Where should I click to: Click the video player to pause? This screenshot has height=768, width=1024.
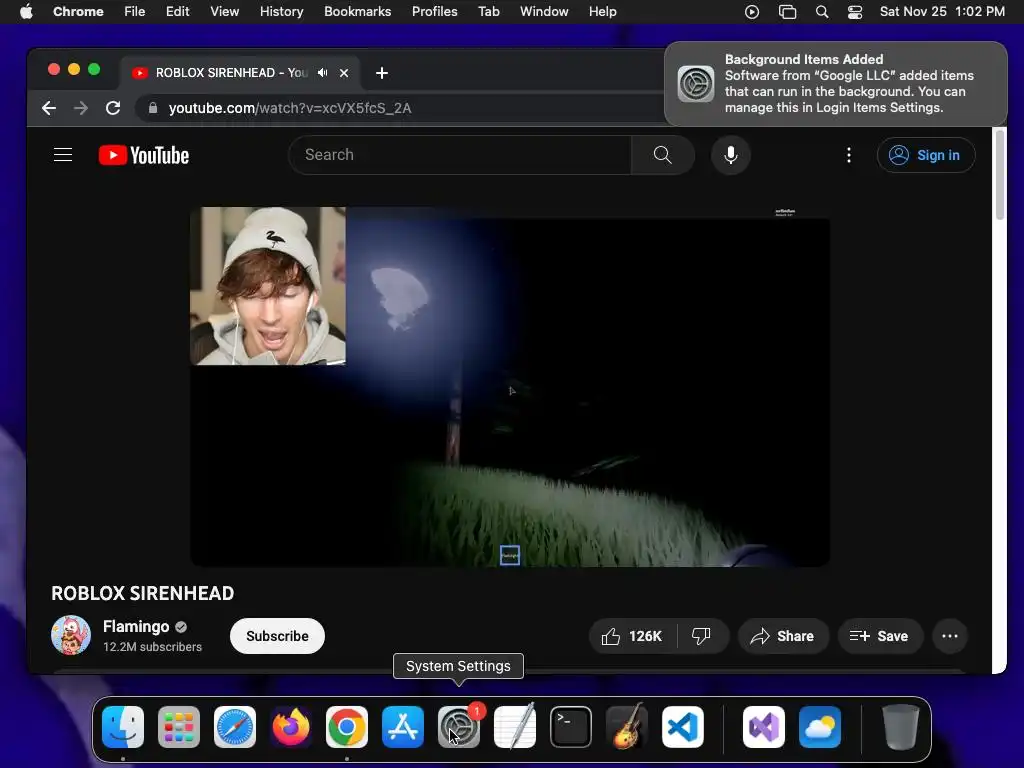tap(510, 387)
